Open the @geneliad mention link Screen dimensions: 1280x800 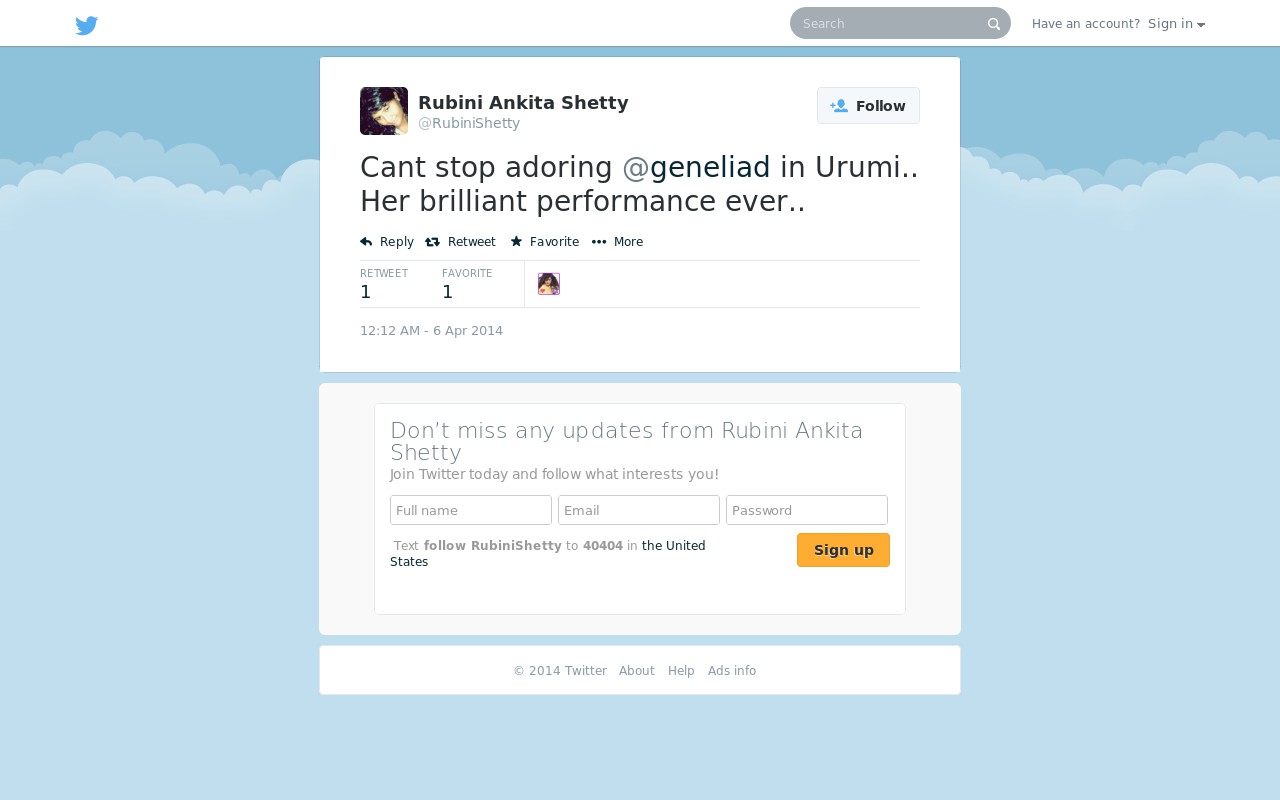696,167
